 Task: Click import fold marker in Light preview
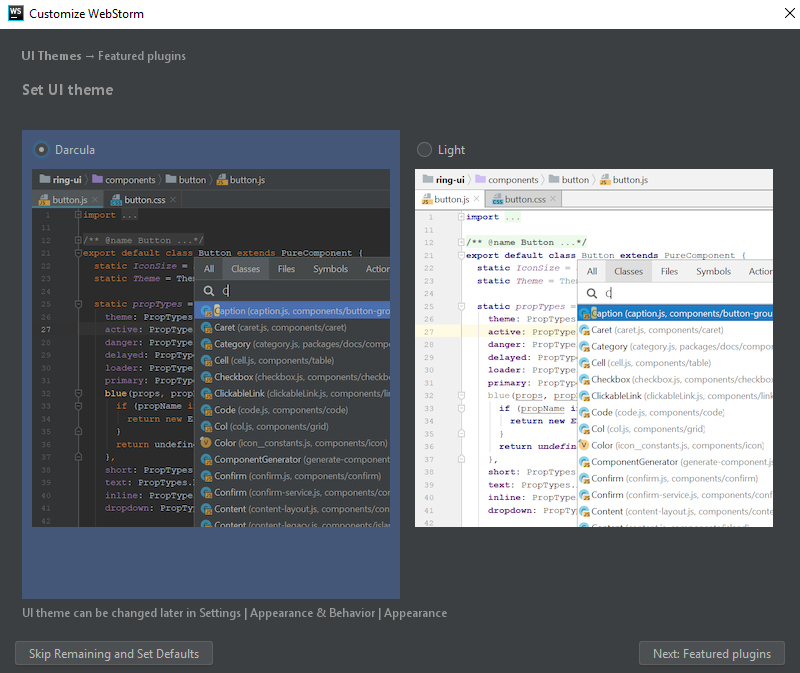461,217
